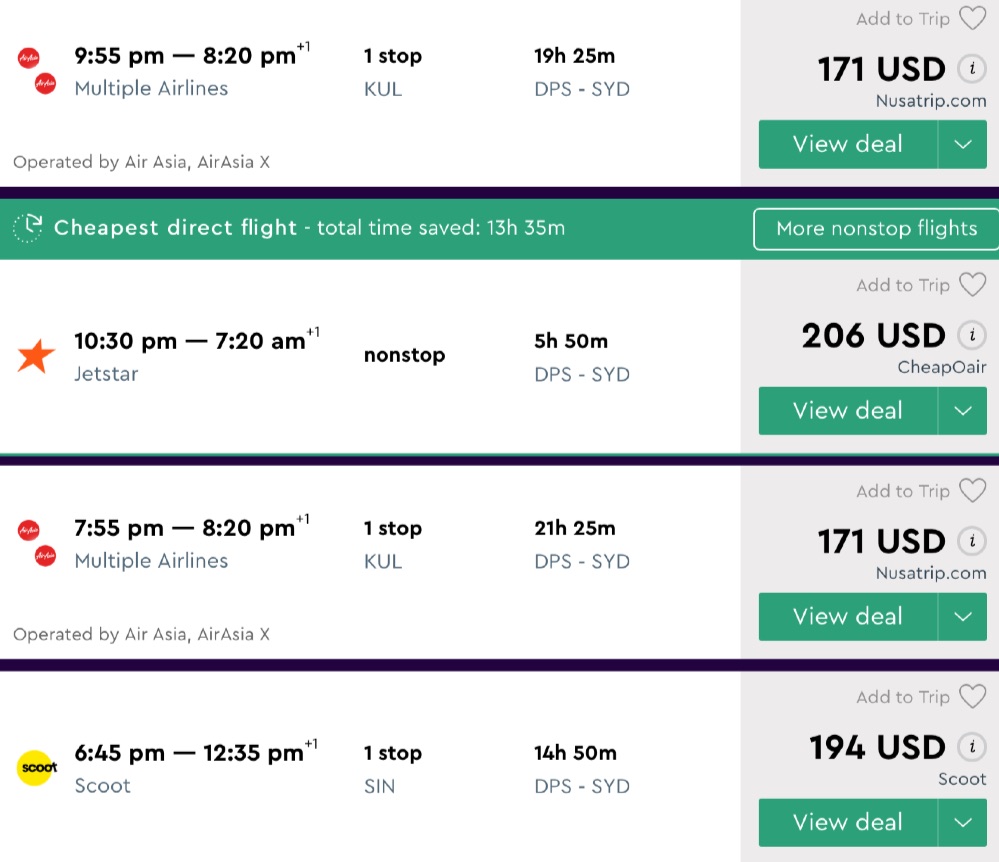The height and width of the screenshot is (862, 999).
Task: Click info icon next to 206 USD price
Action: pos(970,335)
